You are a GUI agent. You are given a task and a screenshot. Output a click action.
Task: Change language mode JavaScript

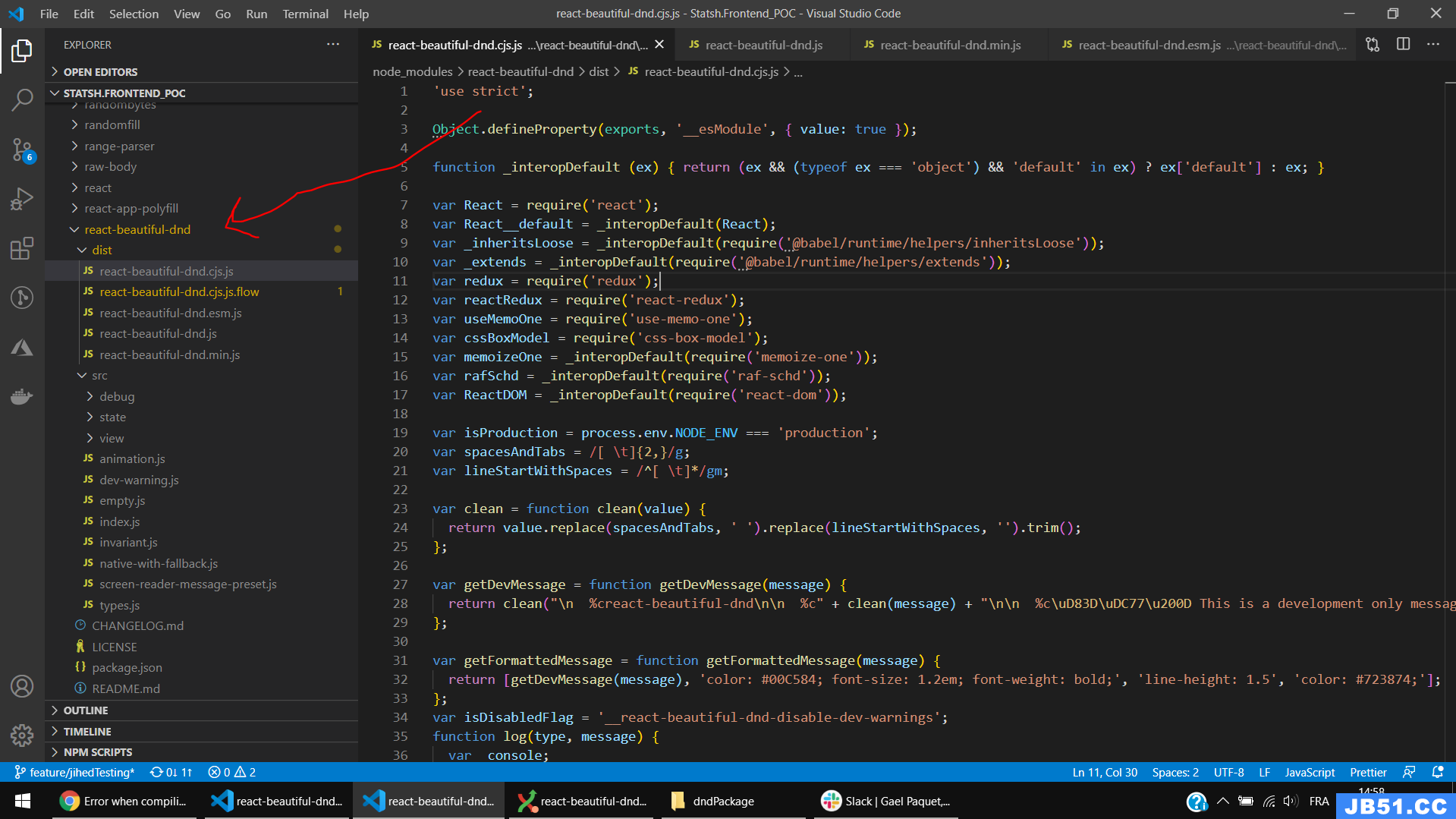(1310, 772)
